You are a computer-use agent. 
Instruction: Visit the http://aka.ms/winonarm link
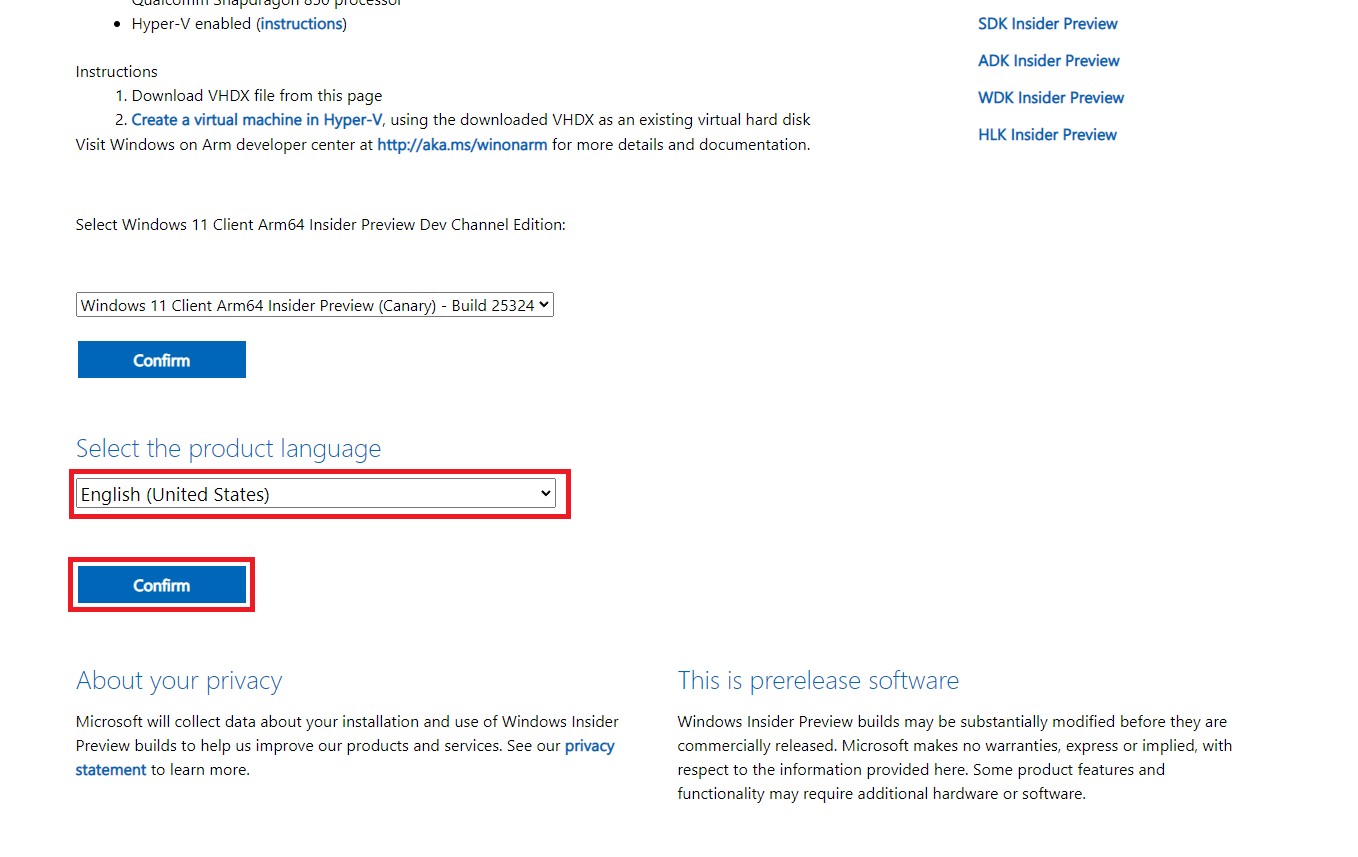pyautogui.click(x=462, y=144)
